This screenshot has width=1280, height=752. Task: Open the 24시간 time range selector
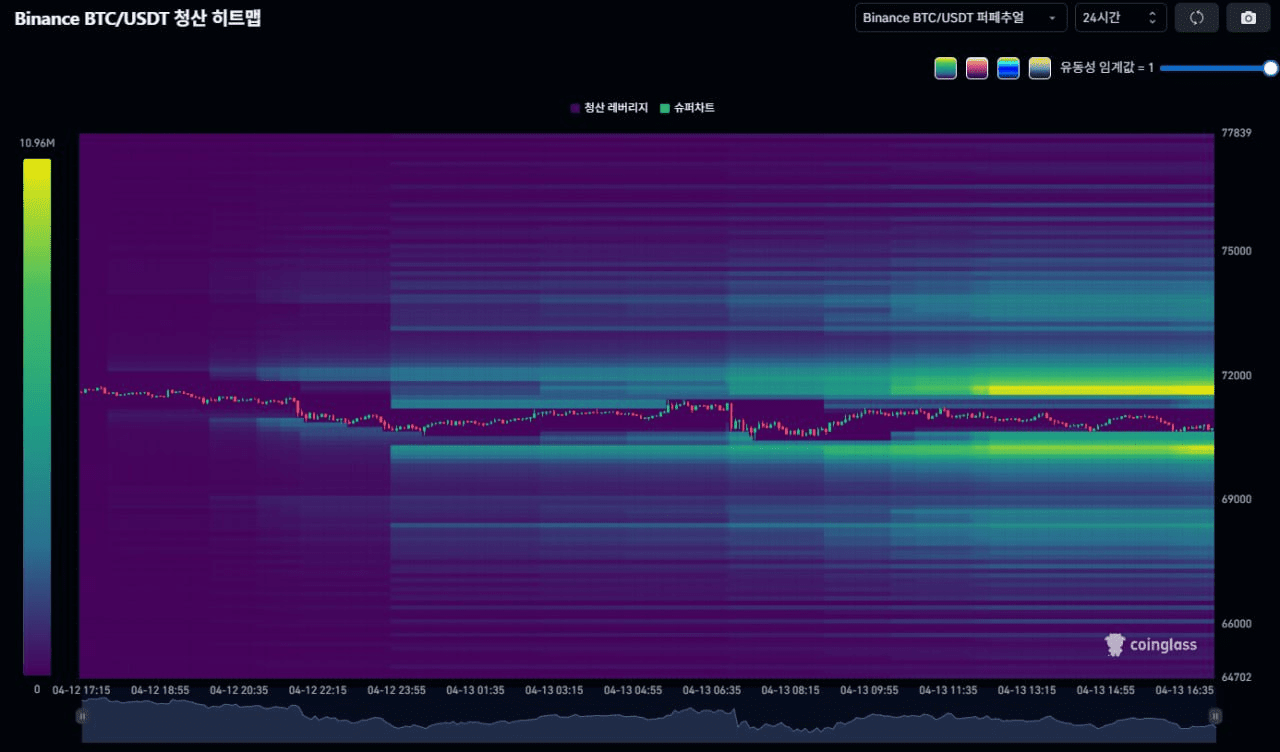pyautogui.click(x=1121, y=18)
